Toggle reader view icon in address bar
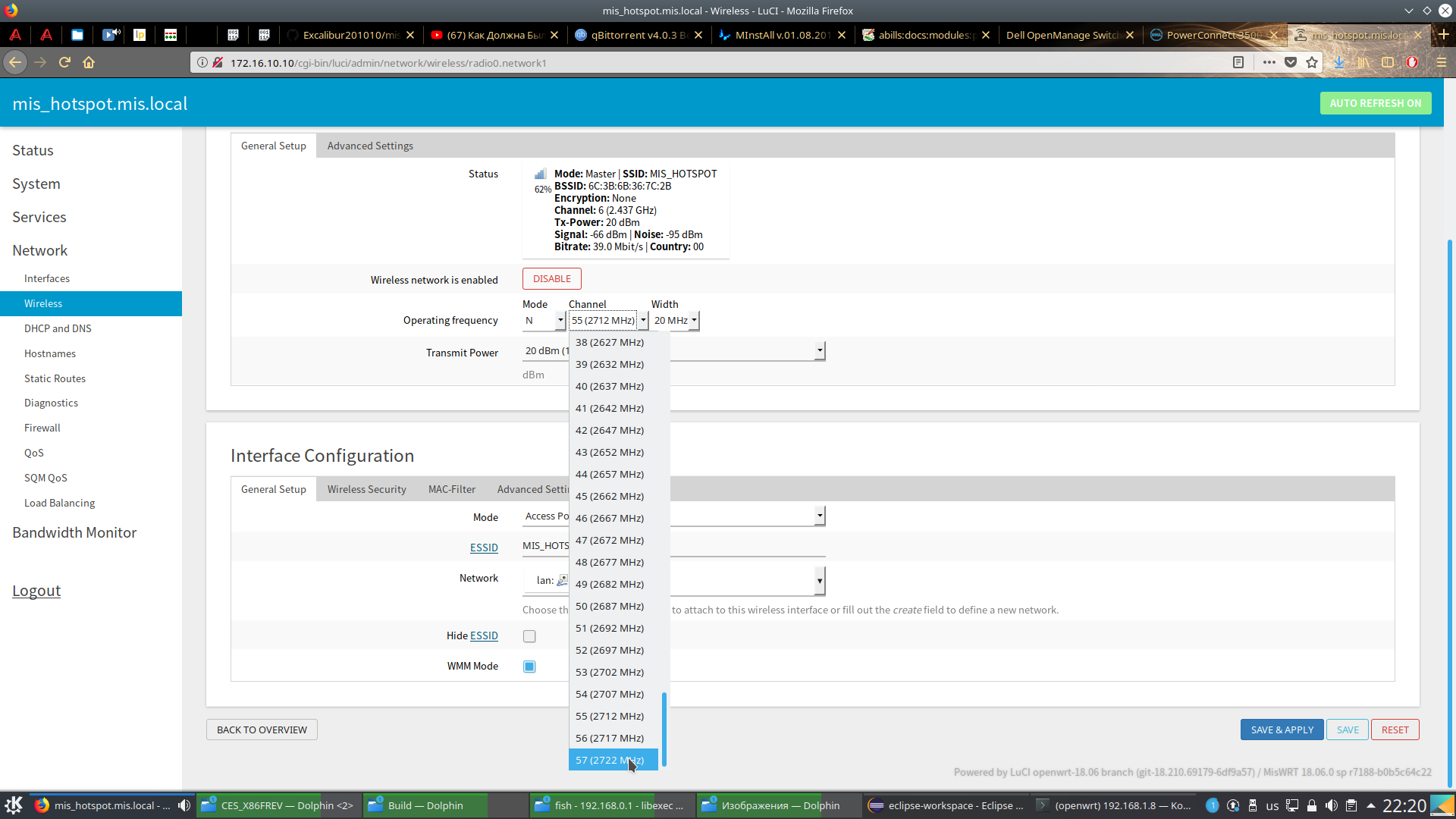Viewport: 1456px width, 819px height. (1238, 62)
